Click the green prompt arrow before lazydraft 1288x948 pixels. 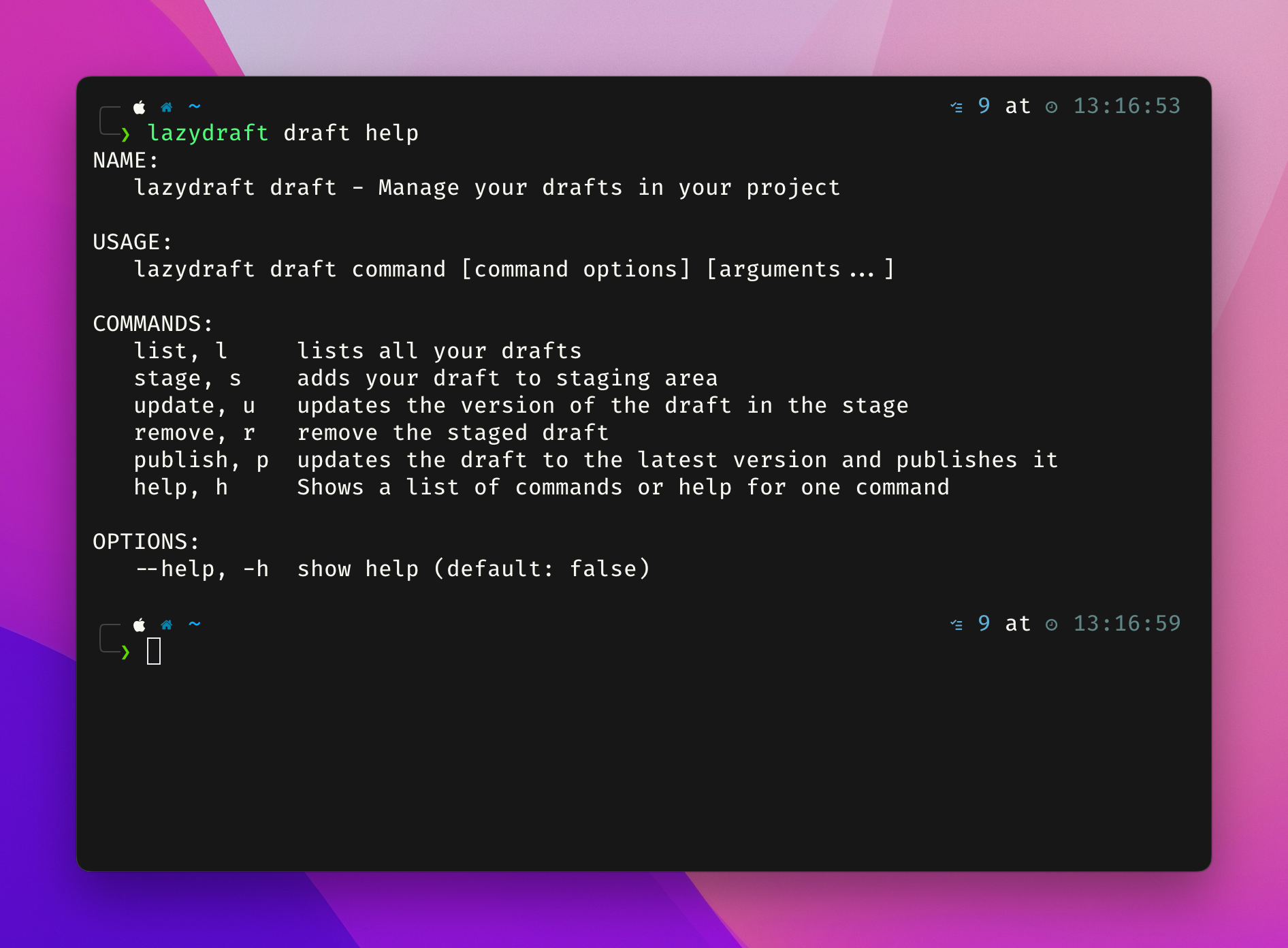(125, 133)
